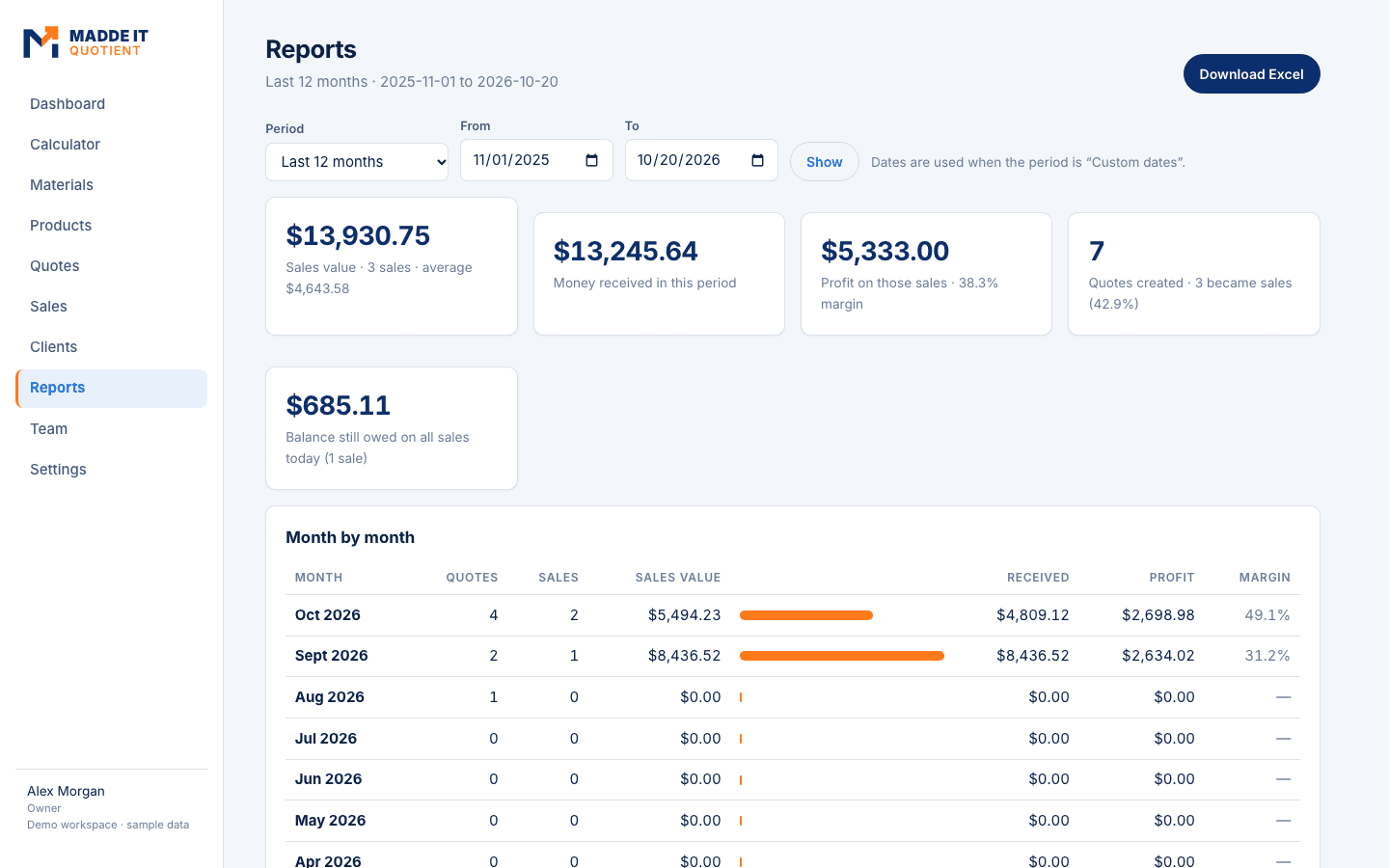The image size is (1389, 868).
Task: Click the May 2026 row label
Action: click(x=331, y=821)
